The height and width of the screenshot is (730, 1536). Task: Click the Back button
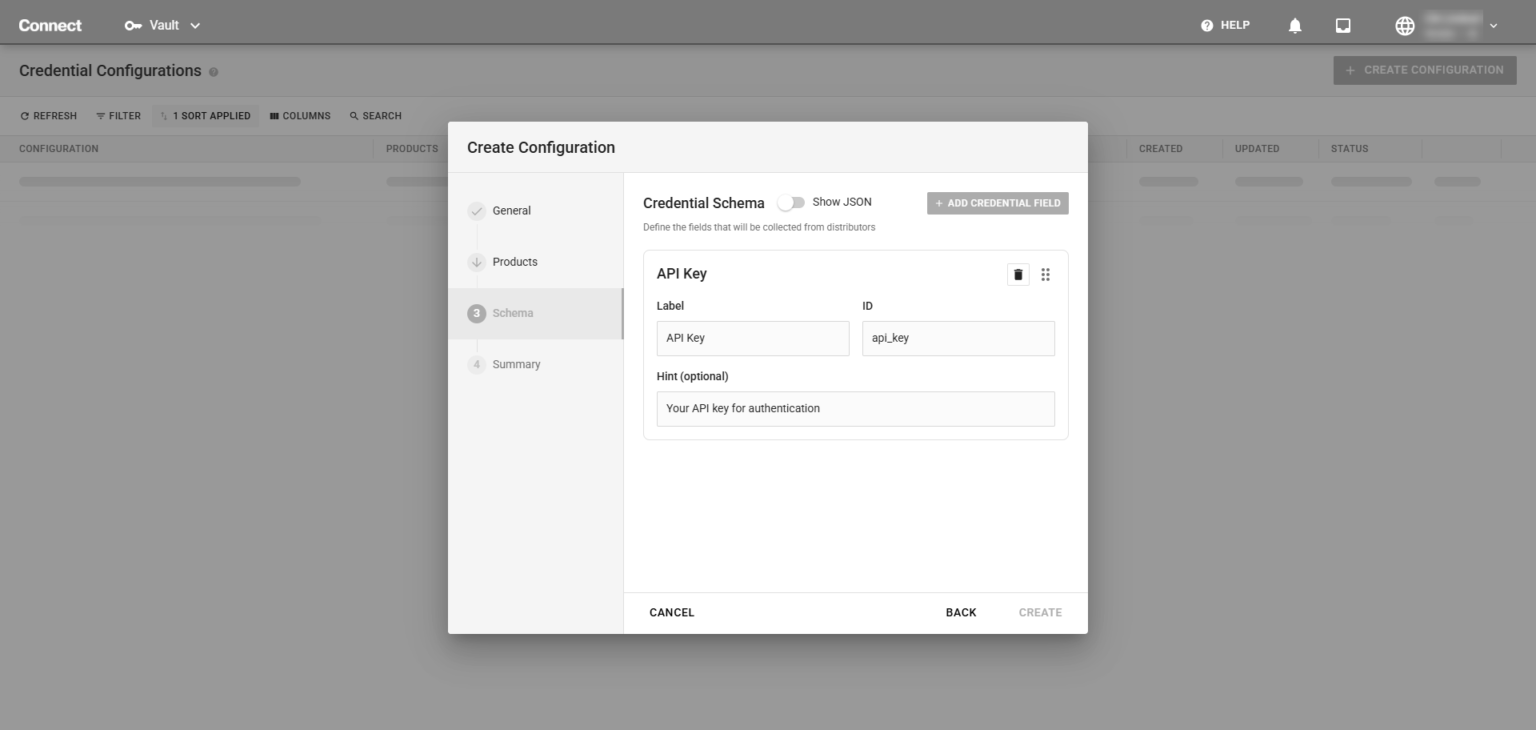(x=961, y=612)
